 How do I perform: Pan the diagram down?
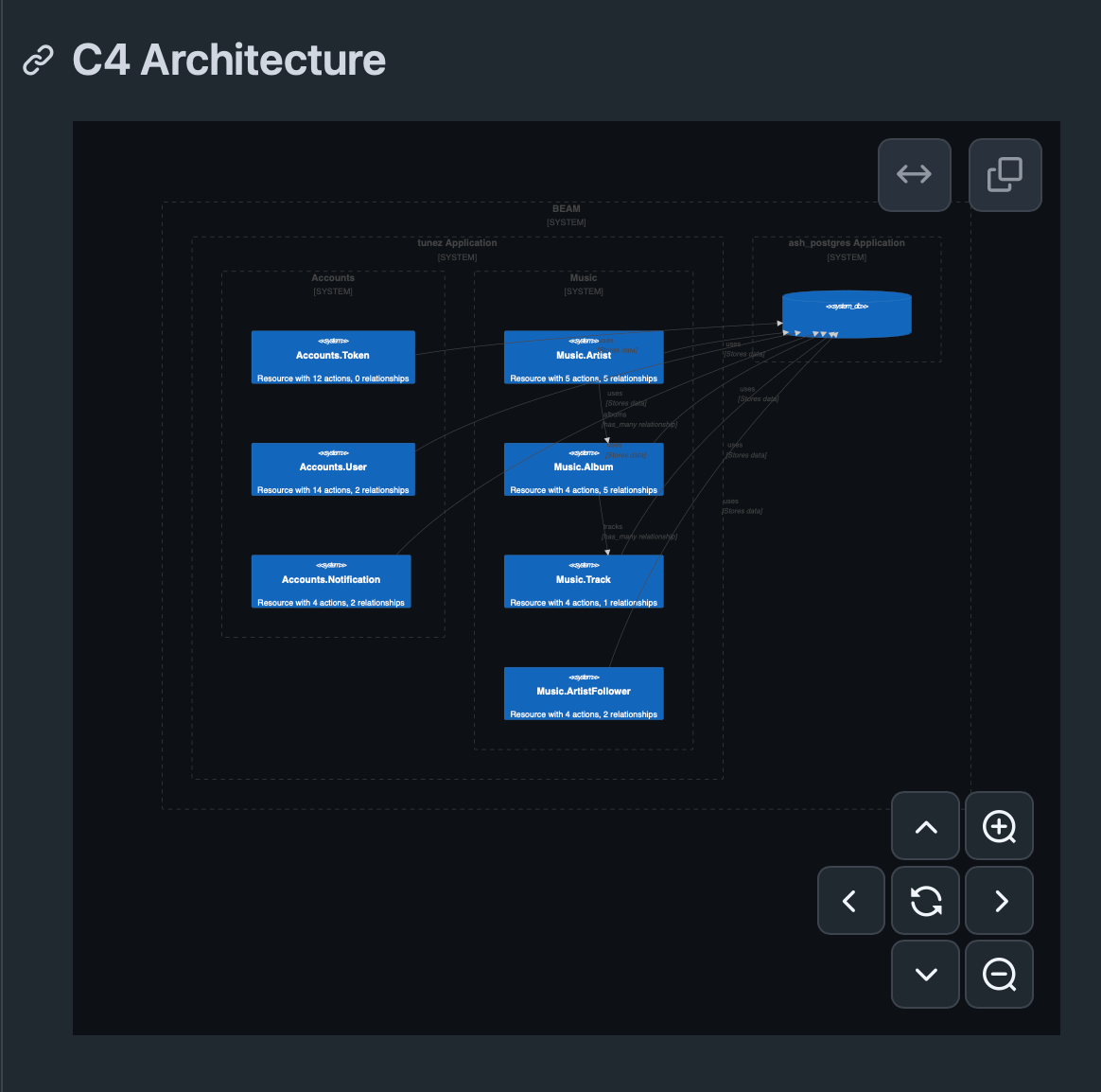point(926,975)
